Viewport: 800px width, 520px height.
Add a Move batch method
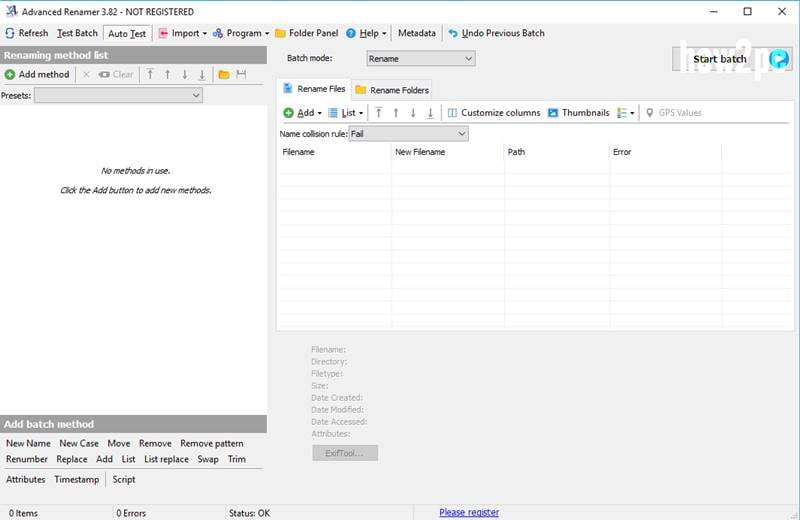119,443
